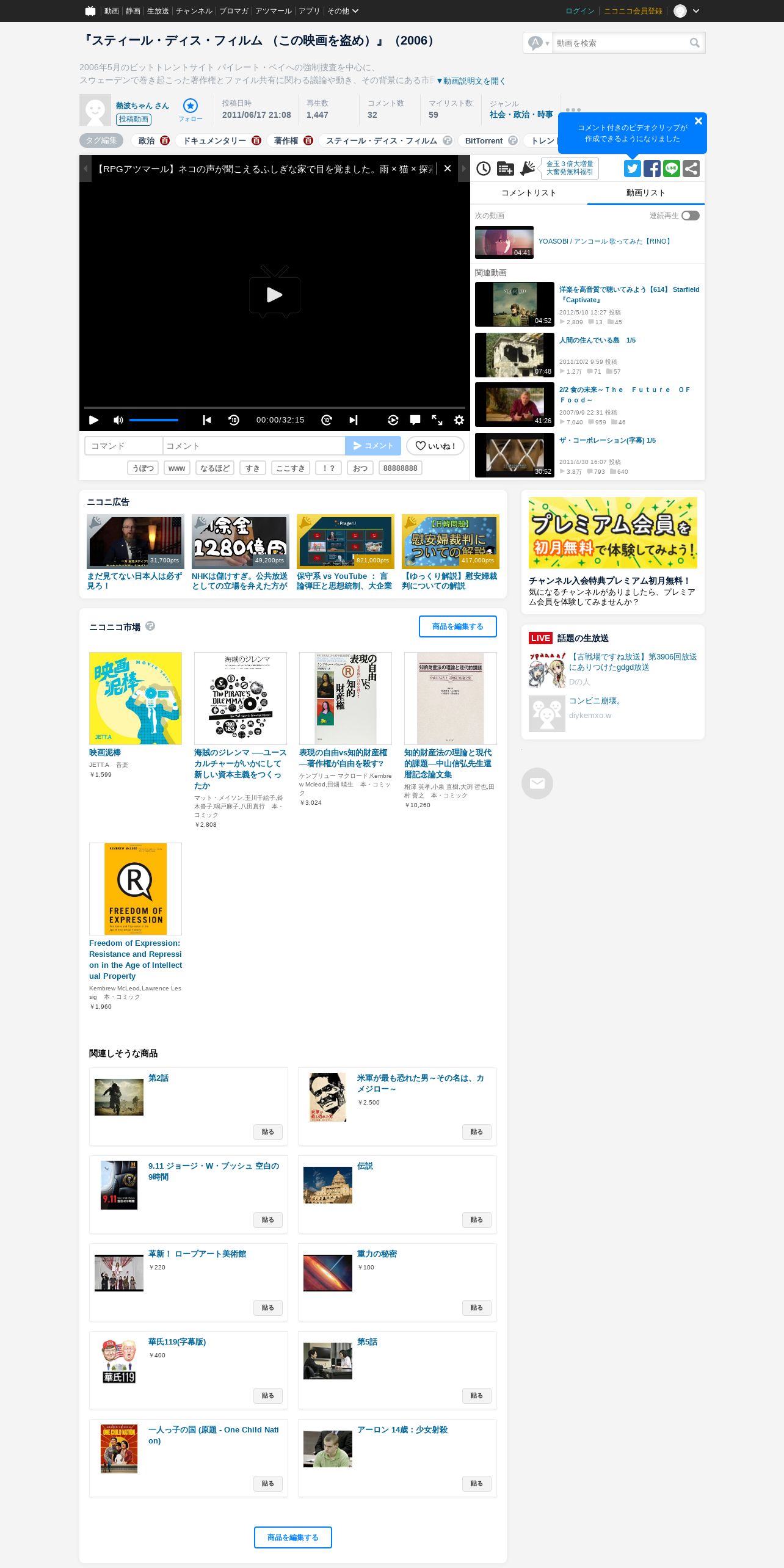Insert the 88888888 quick comment
The height and width of the screenshot is (1568, 784).
click(401, 468)
